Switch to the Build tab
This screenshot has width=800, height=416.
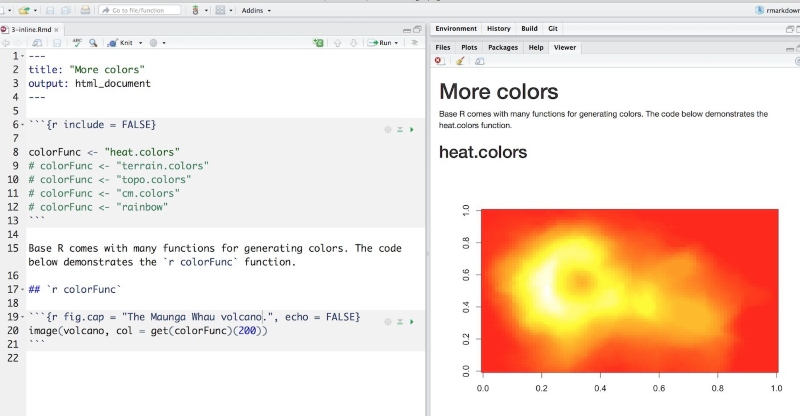[x=529, y=29]
